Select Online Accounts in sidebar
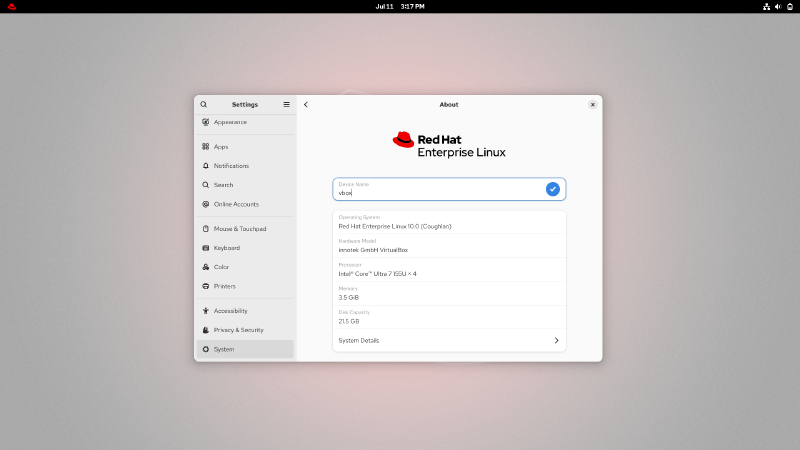 tap(236, 204)
